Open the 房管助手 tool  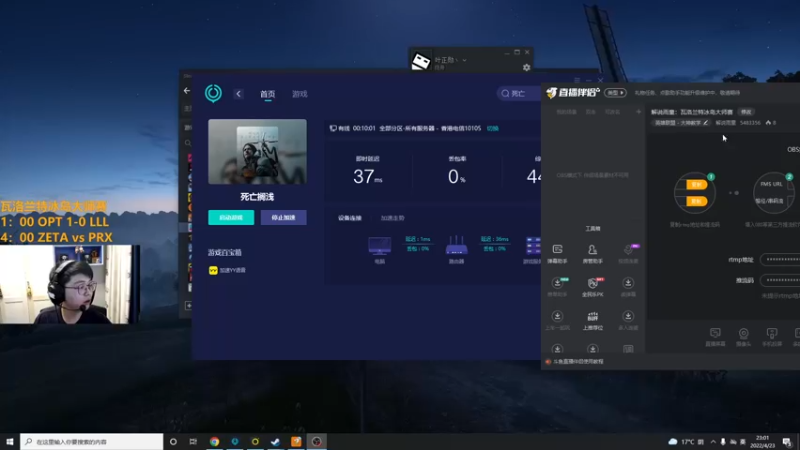pos(592,254)
